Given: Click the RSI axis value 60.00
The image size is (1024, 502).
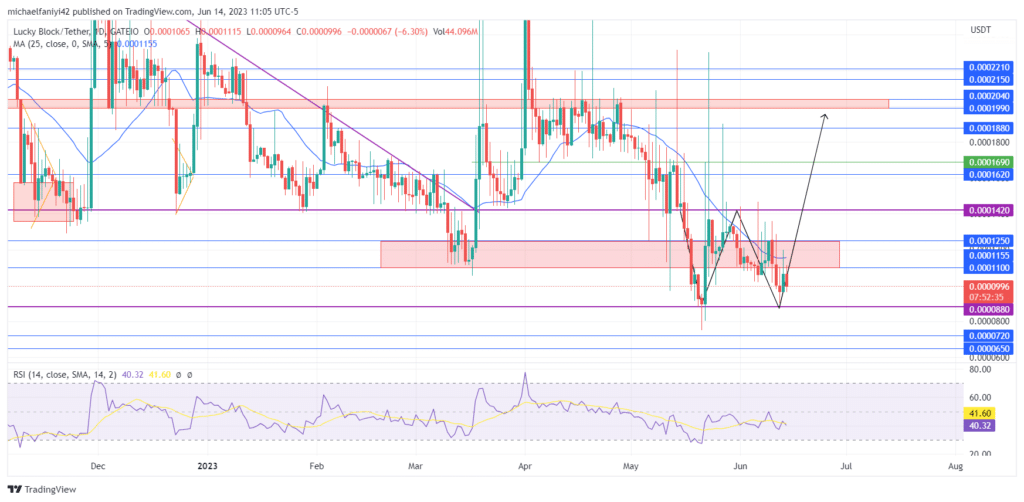Looking at the screenshot, I should click(982, 397).
